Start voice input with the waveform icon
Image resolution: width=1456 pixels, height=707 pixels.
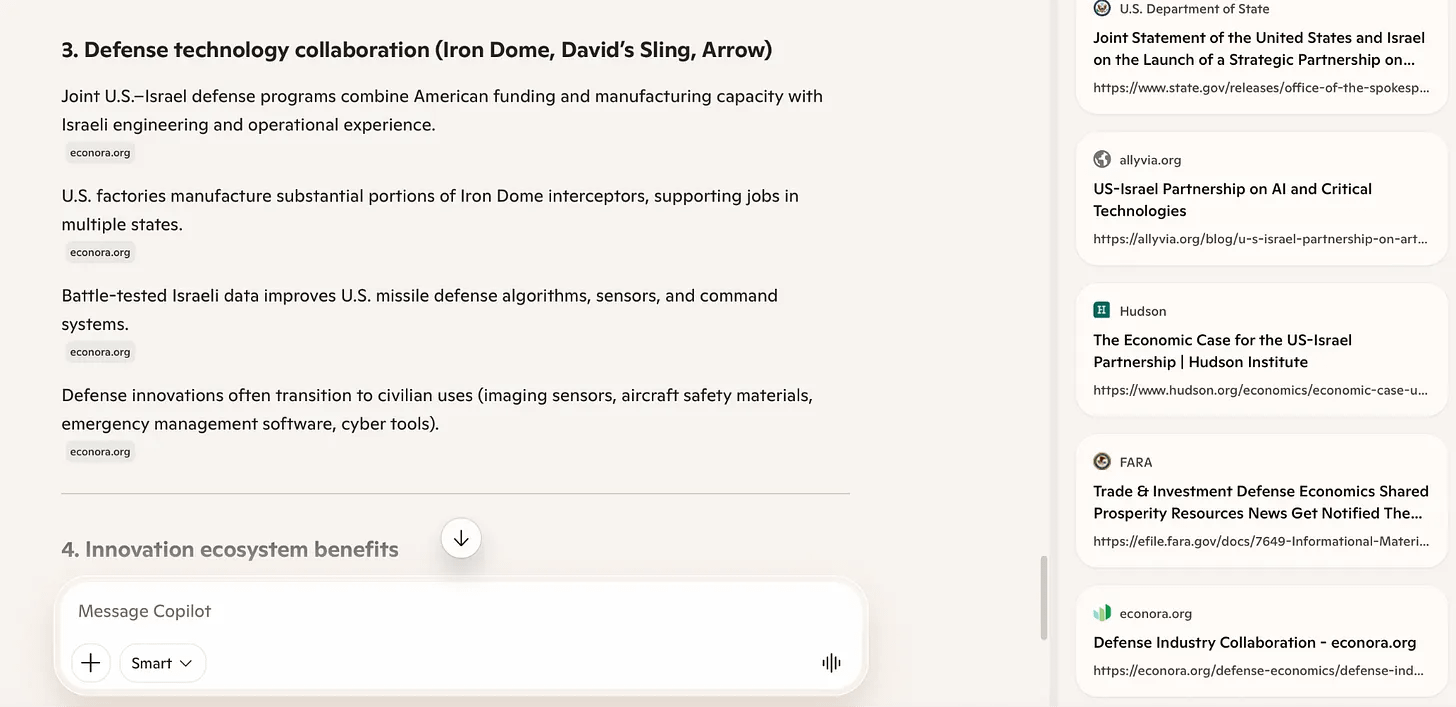pos(831,663)
